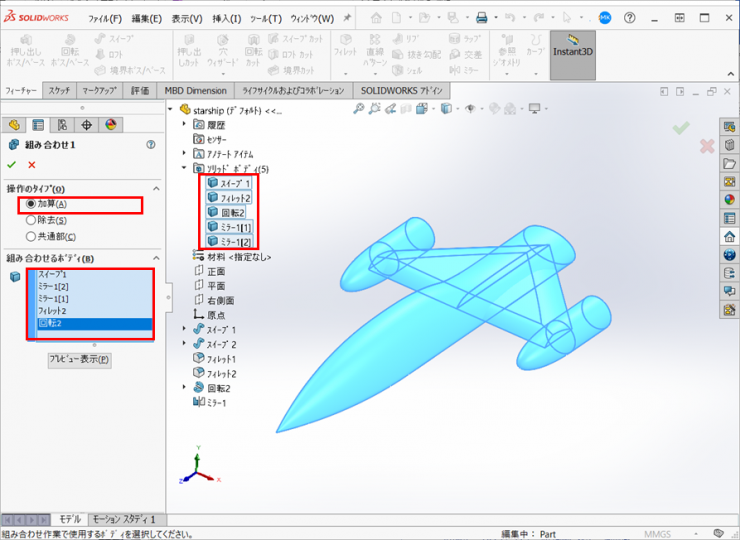This screenshot has width=740, height=540.
Task: Switch to the モーション スタディ 1 tab
Action: [x=124, y=519]
